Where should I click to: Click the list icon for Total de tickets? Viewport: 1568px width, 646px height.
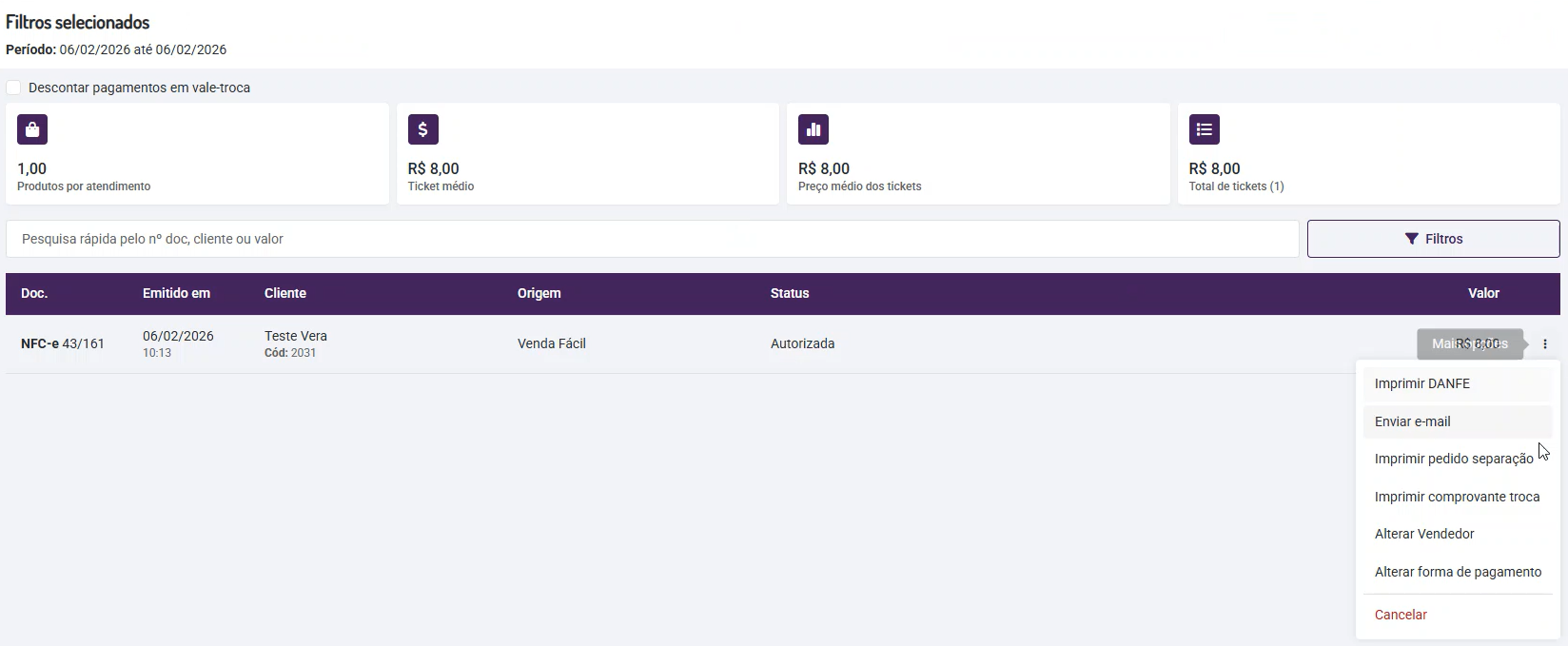pyautogui.click(x=1205, y=129)
